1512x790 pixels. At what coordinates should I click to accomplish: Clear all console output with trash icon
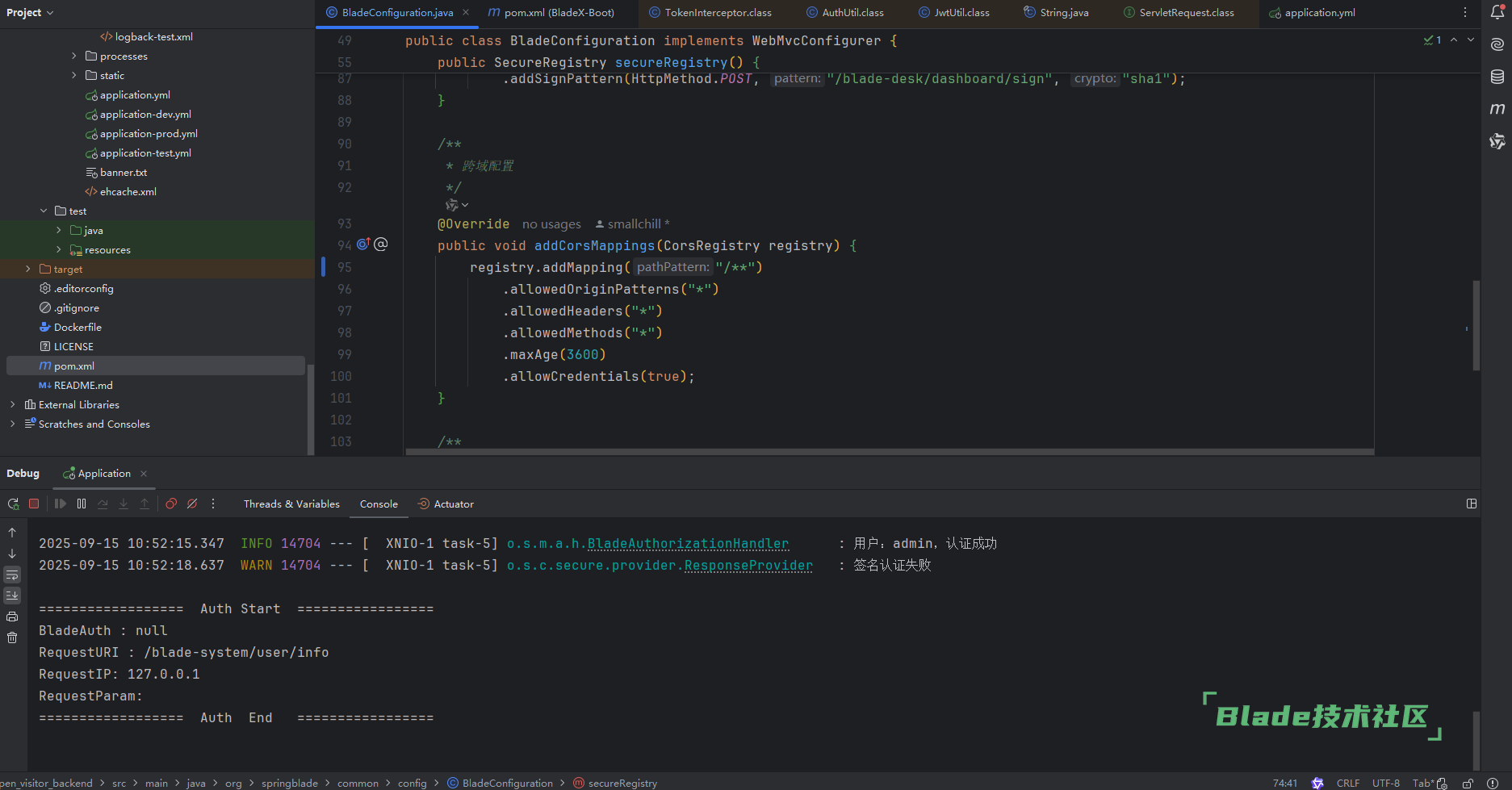tap(12, 637)
